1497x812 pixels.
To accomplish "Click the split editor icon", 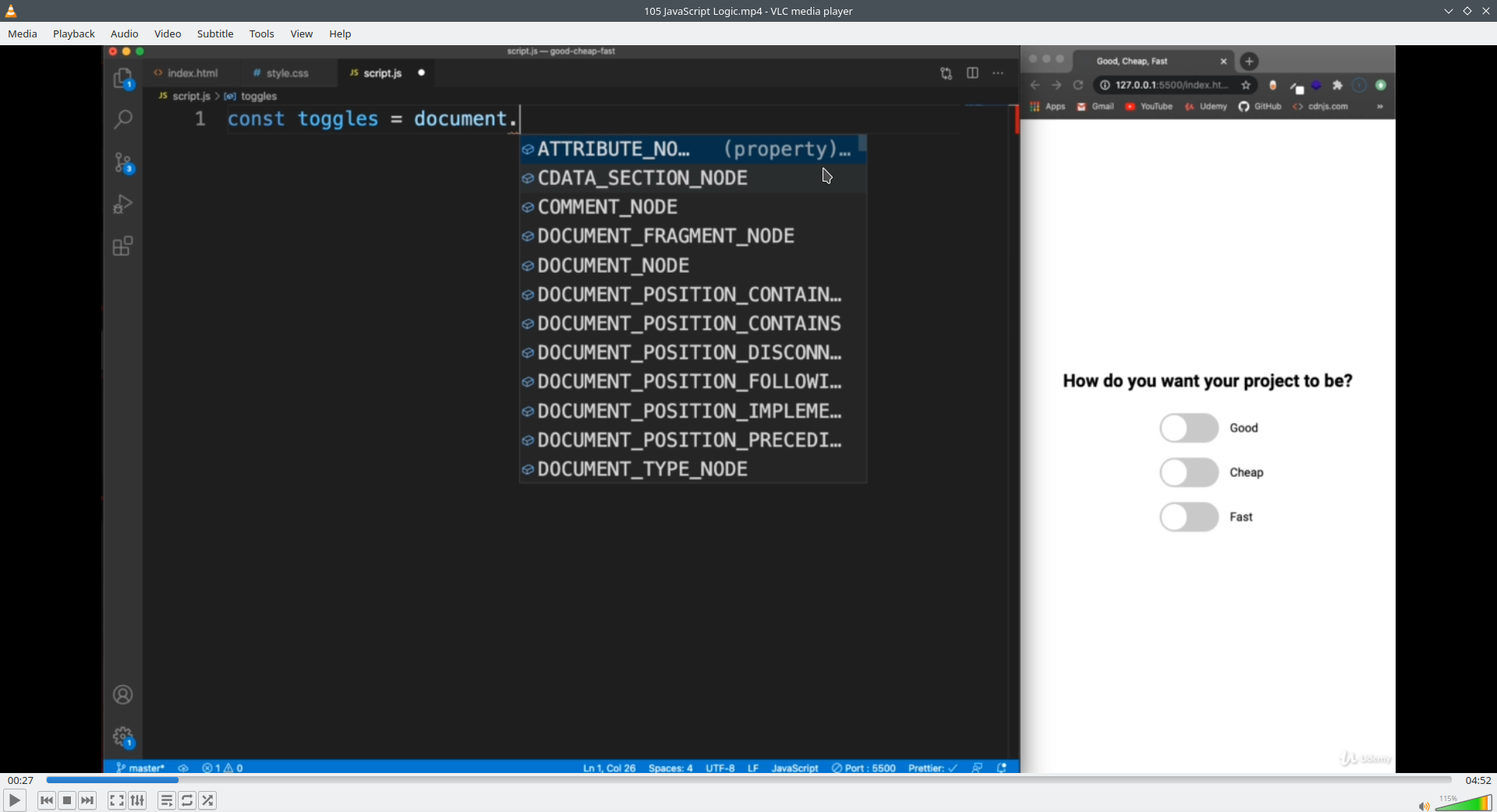I will pyautogui.click(x=972, y=73).
